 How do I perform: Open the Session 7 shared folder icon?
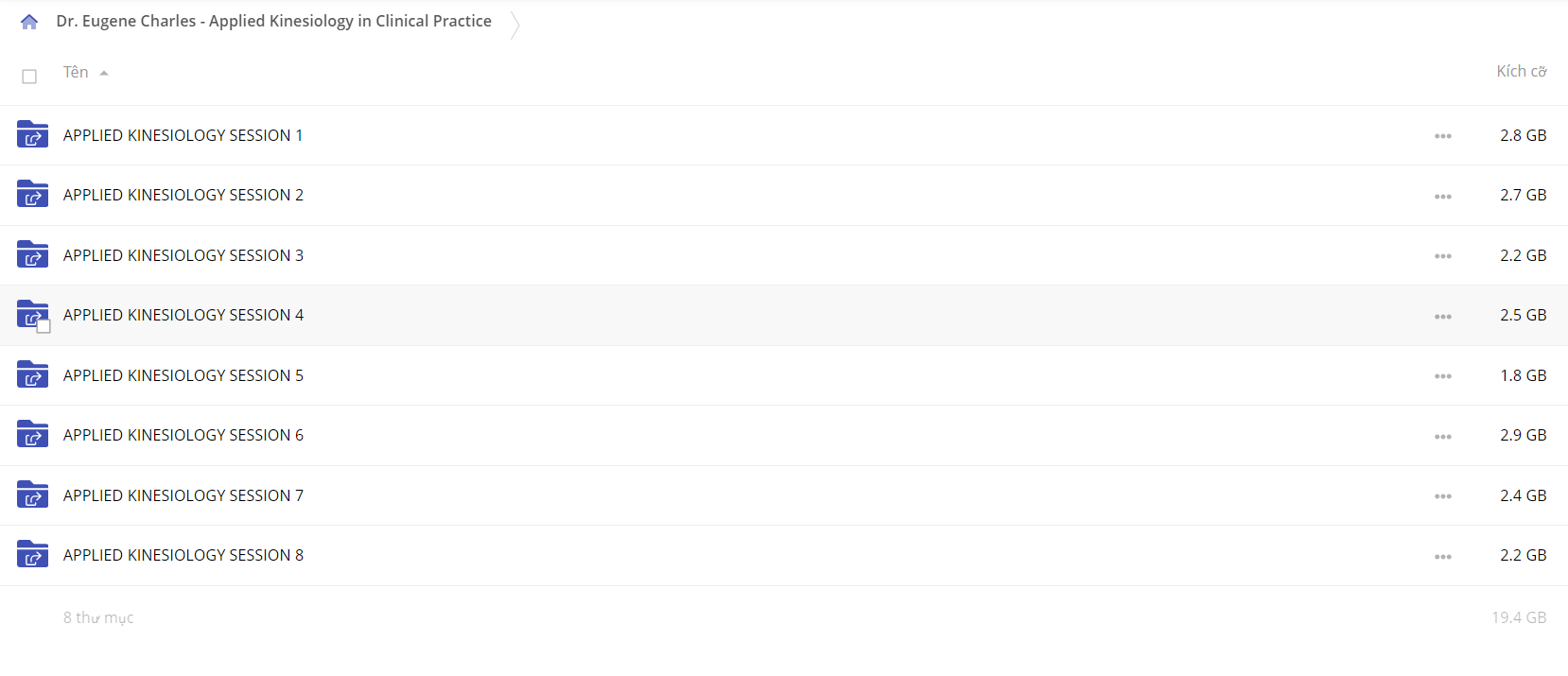[32, 494]
